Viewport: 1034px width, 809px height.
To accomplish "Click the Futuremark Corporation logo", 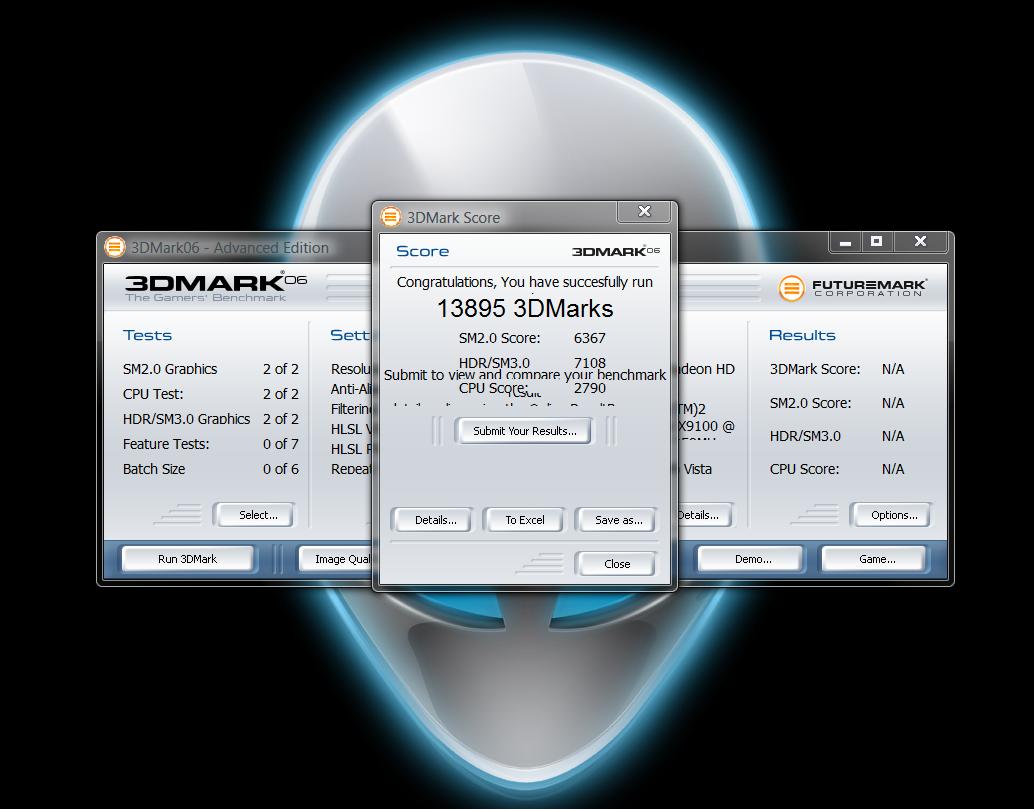I will point(852,288).
